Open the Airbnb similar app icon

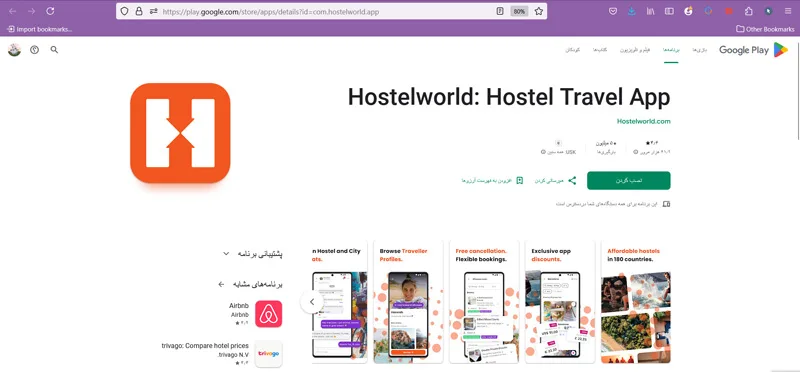pos(268,314)
